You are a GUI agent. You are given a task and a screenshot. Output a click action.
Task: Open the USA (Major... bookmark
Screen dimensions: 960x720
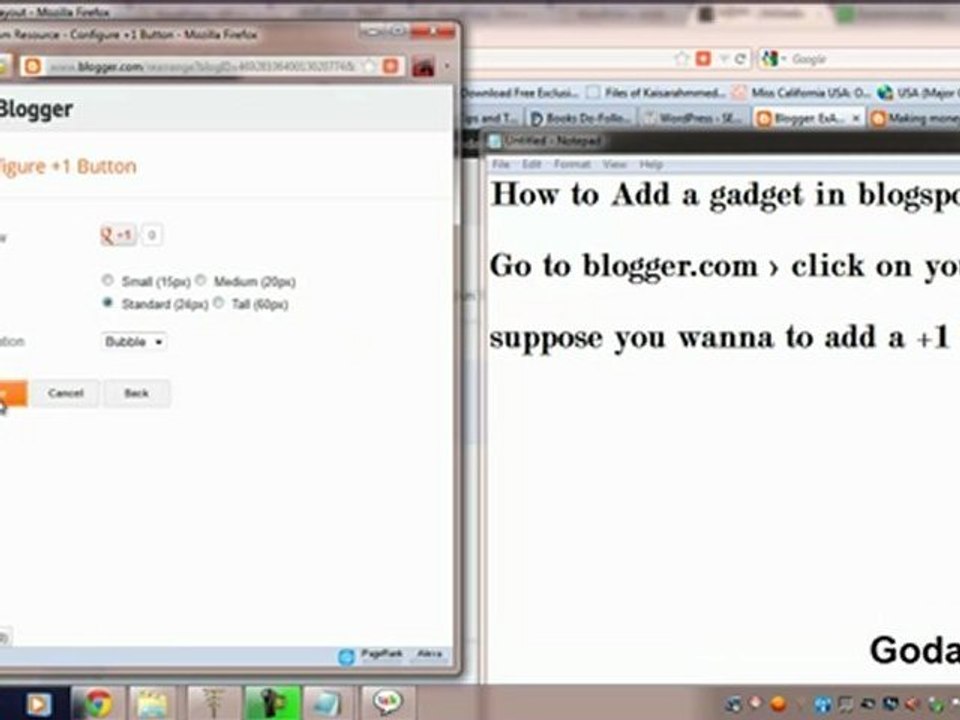(918, 93)
